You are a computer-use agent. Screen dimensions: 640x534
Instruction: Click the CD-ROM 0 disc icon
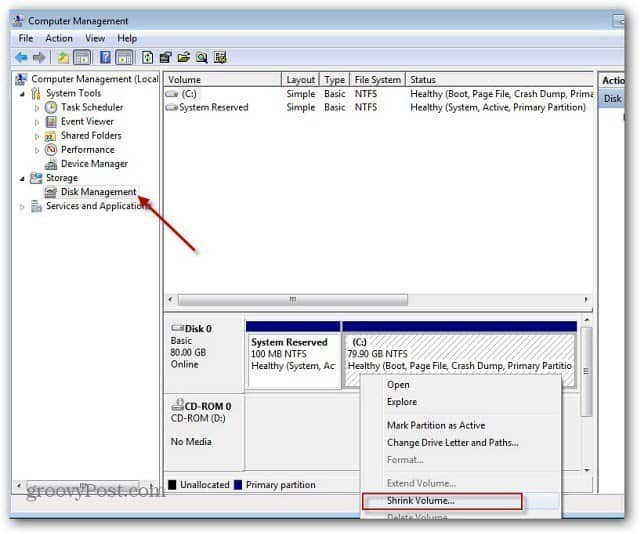177,405
